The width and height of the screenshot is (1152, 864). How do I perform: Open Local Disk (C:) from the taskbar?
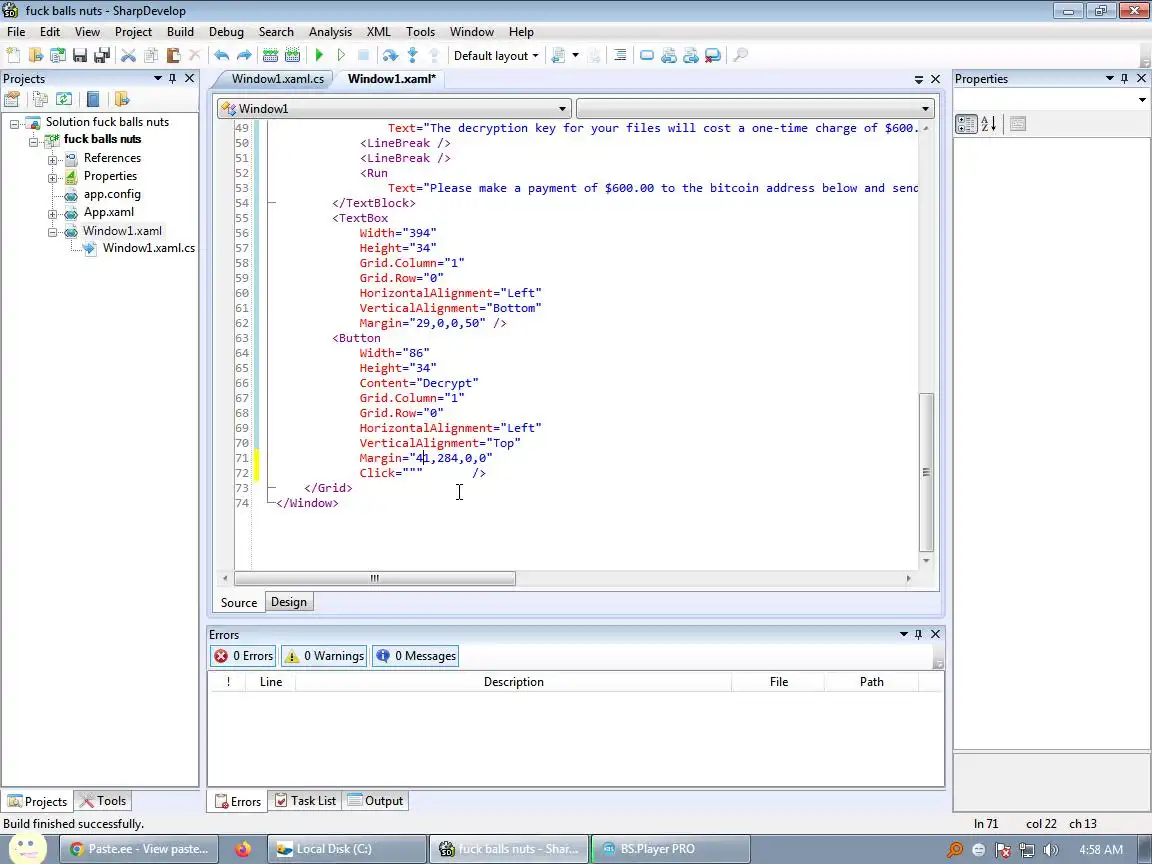(x=346, y=849)
